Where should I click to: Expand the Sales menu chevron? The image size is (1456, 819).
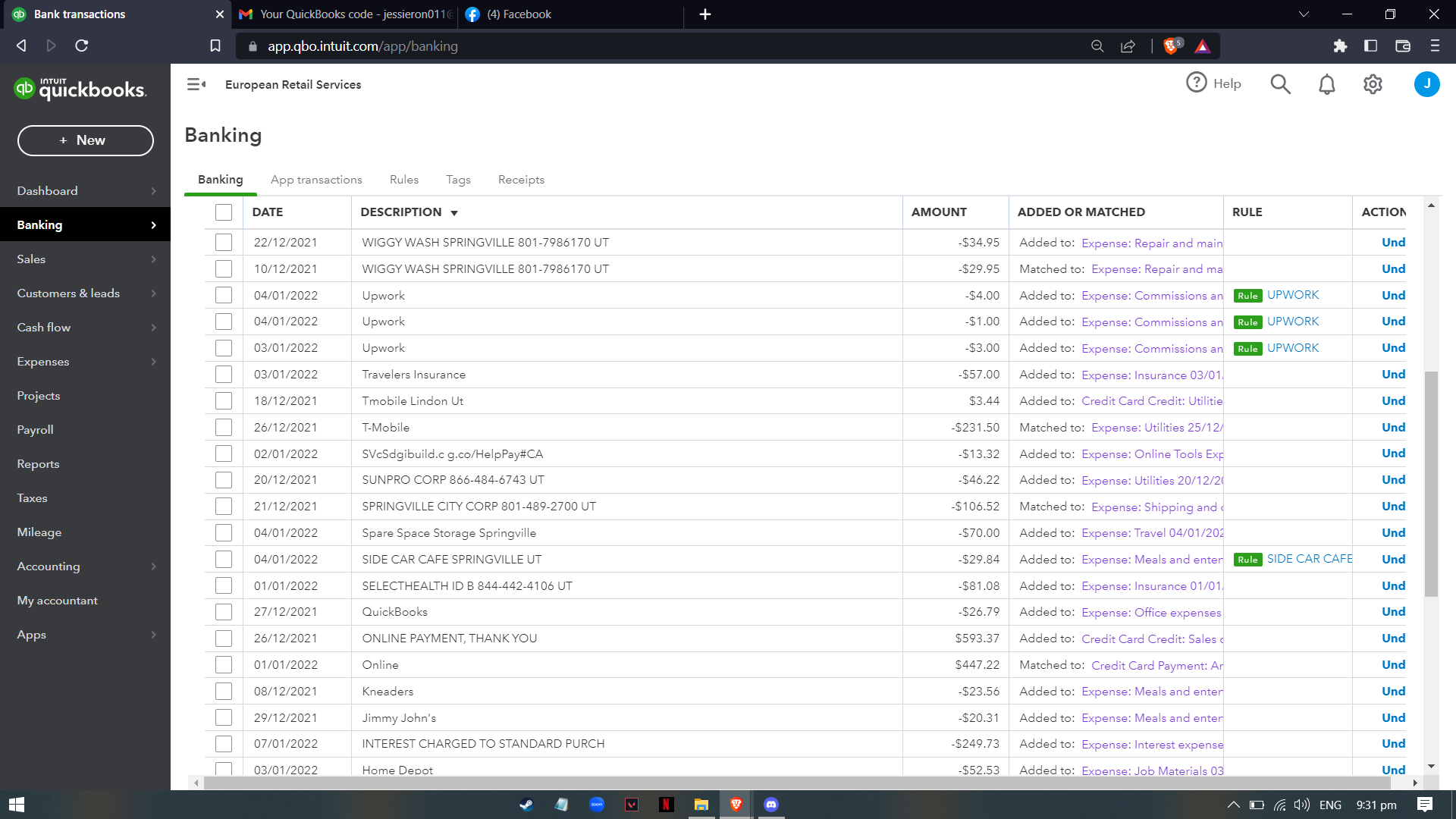tap(153, 259)
